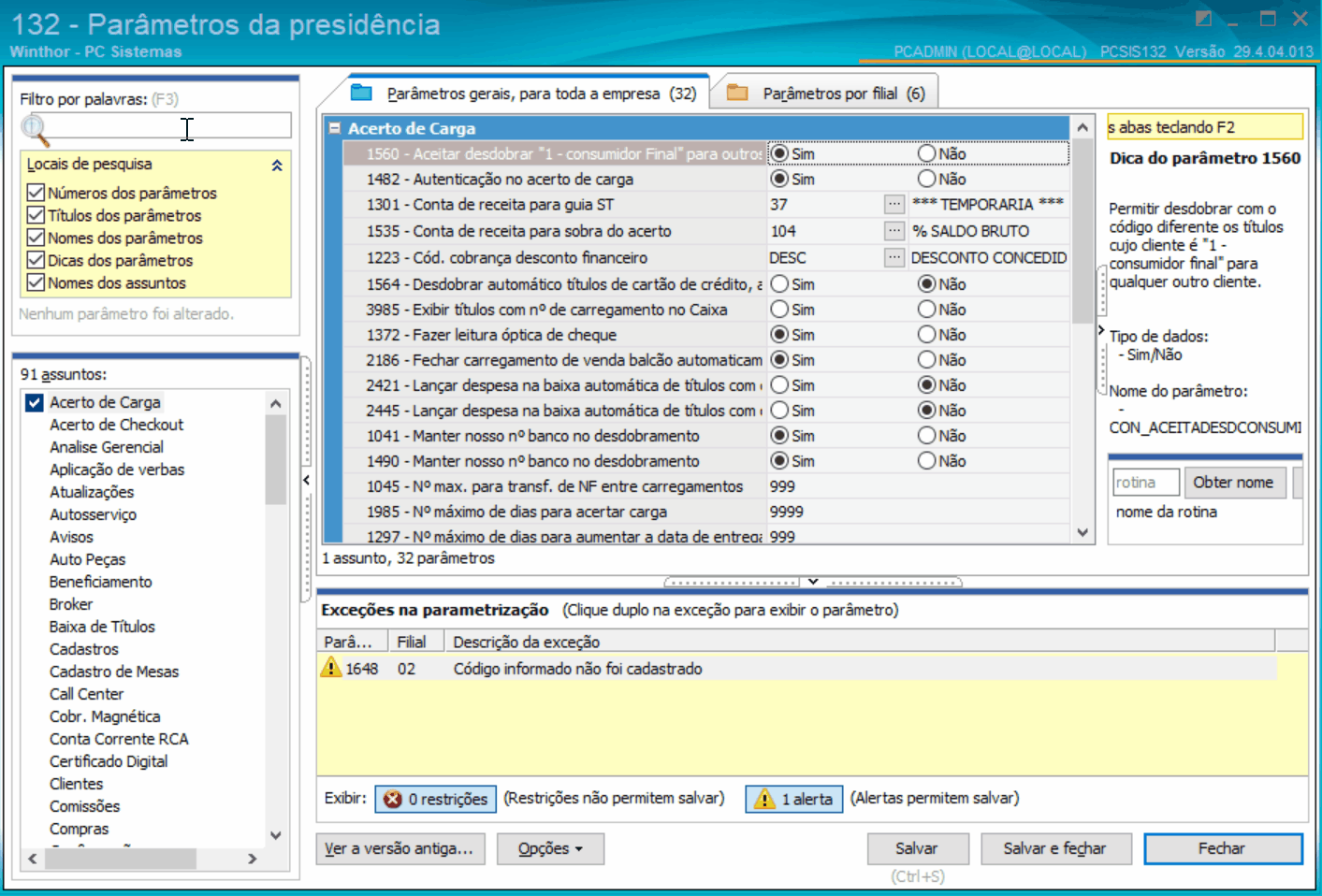Viewport: 1322px width, 896px height.
Task: Select Conta Corrente RCA subject
Action: (119, 739)
